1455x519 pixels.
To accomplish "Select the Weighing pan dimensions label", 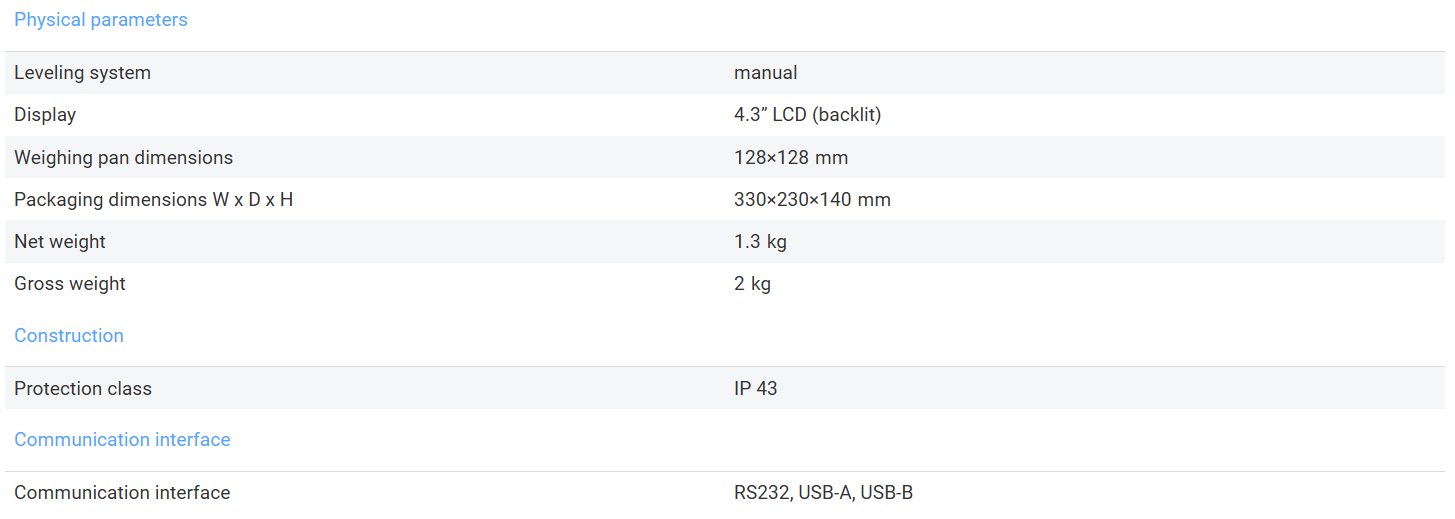I will tap(123, 158).
